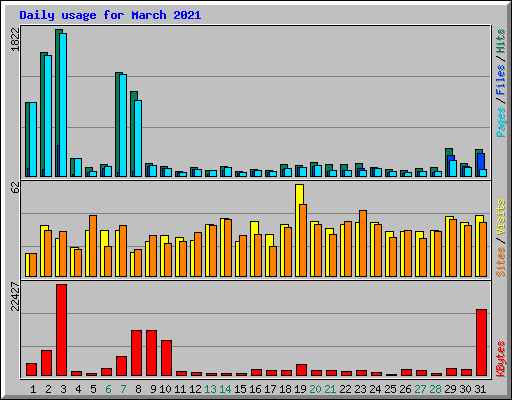Viewport: 512px width, 400px height.
Task: Click day label 29 on the x-axis
Action: [x=450, y=389]
